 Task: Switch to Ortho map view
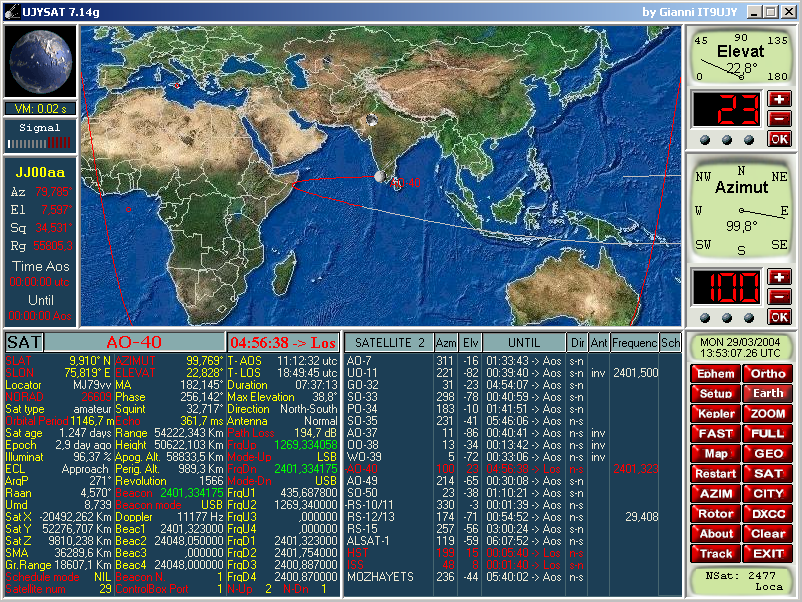768,373
